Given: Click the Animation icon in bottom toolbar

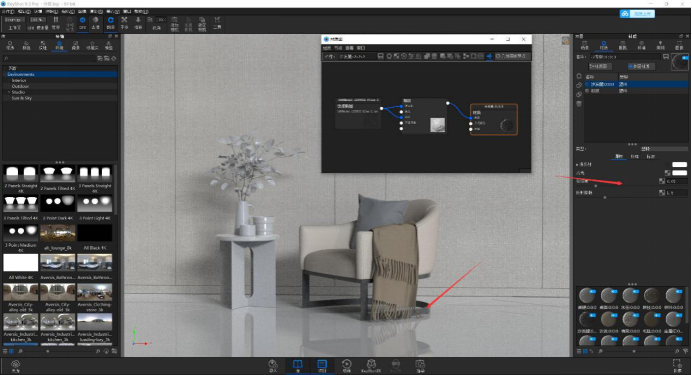Looking at the screenshot, I should pos(347,364).
